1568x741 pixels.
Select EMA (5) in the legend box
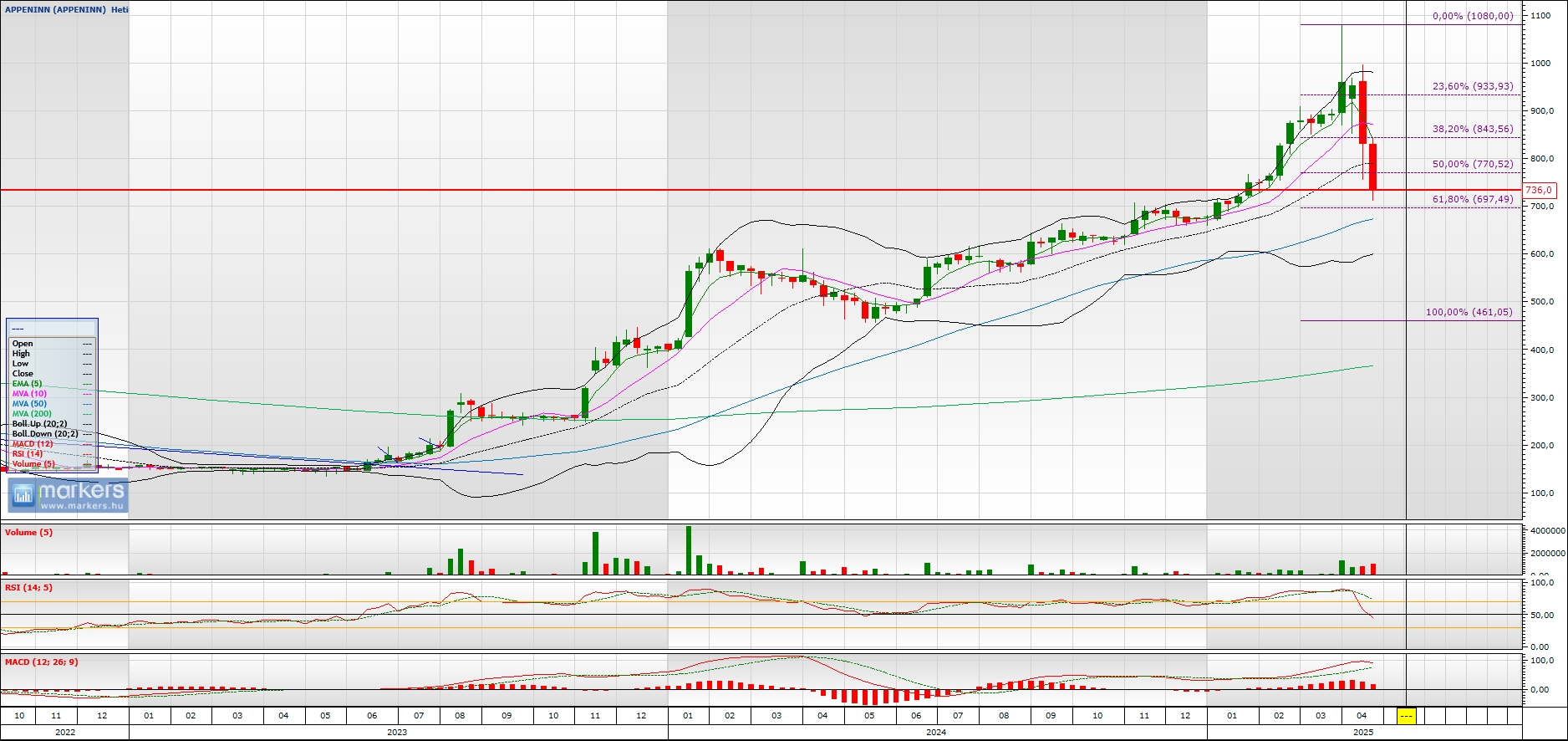pyautogui.click(x=27, y=384)
